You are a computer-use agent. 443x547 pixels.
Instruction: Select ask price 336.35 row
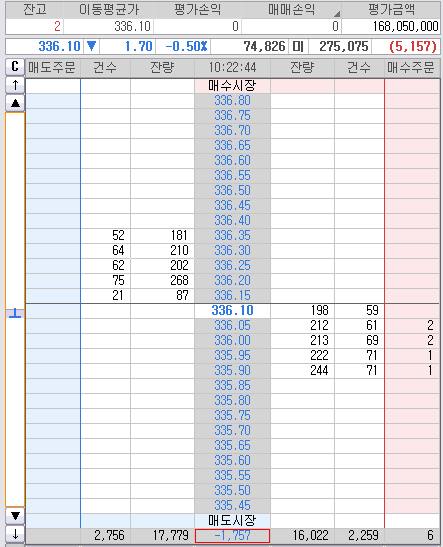pos(232,235)
